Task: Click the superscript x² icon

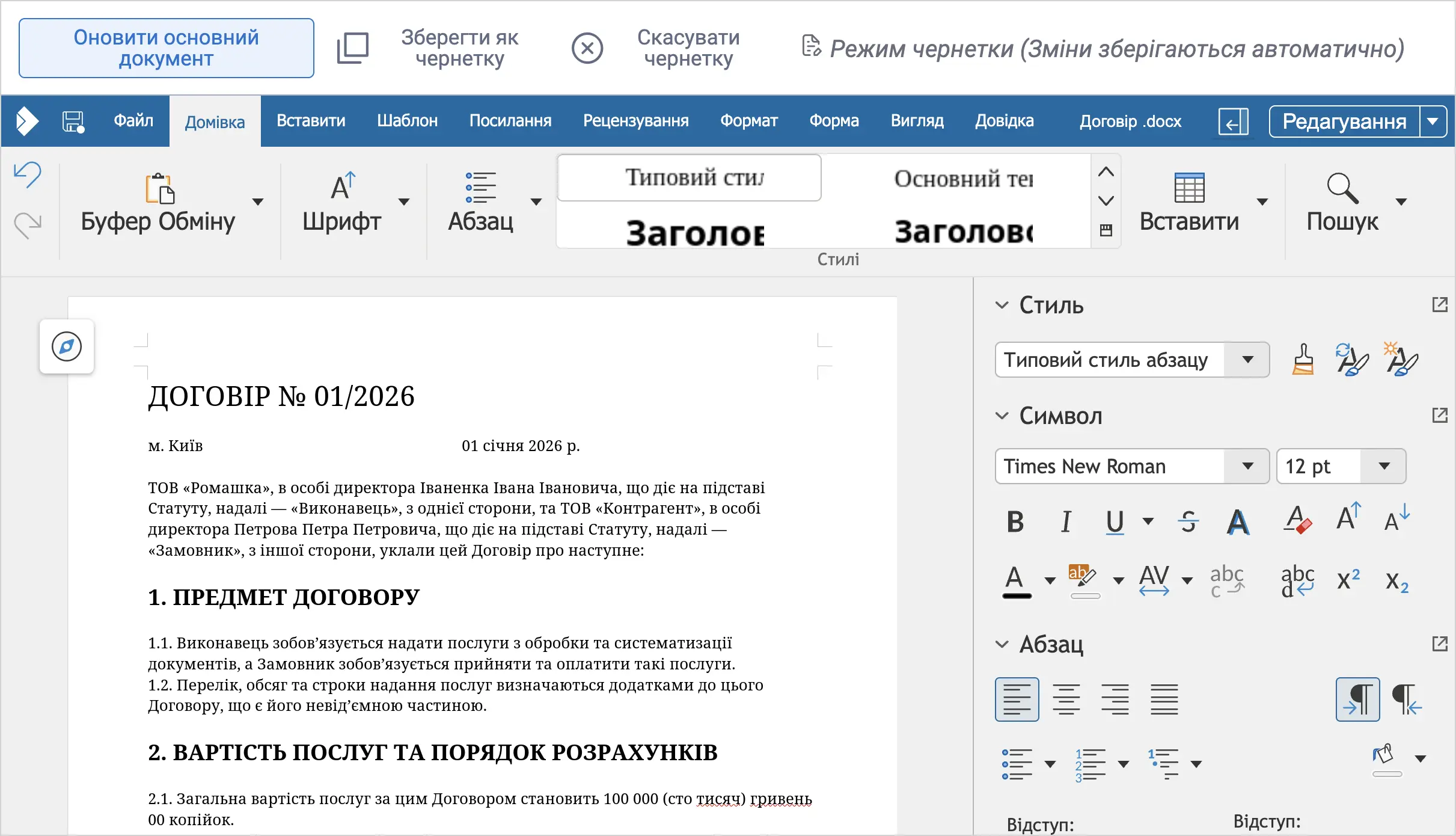Action: pyautogui.click(x=1348, y=580)
